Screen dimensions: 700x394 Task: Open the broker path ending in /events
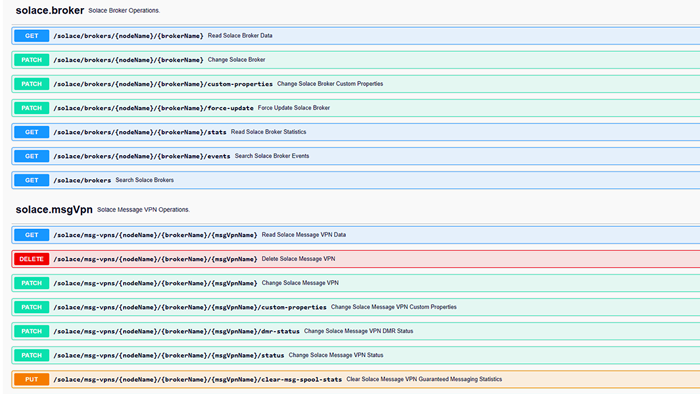[142, 156]
